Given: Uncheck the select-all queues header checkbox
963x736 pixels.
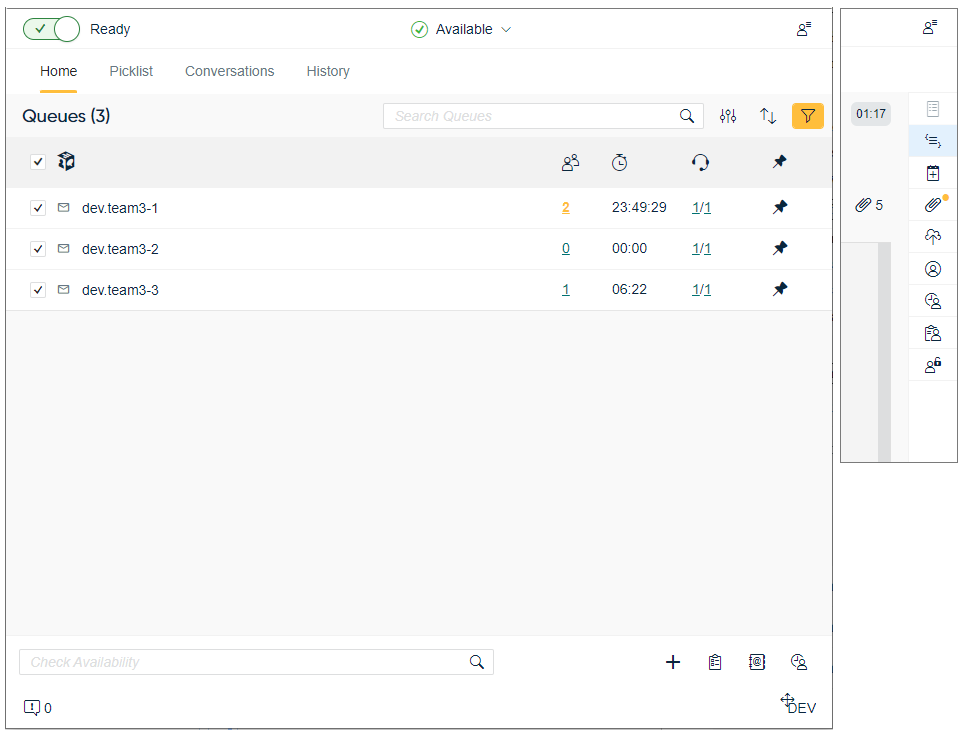Looking at the screenshot, I should tap(38, 162).
